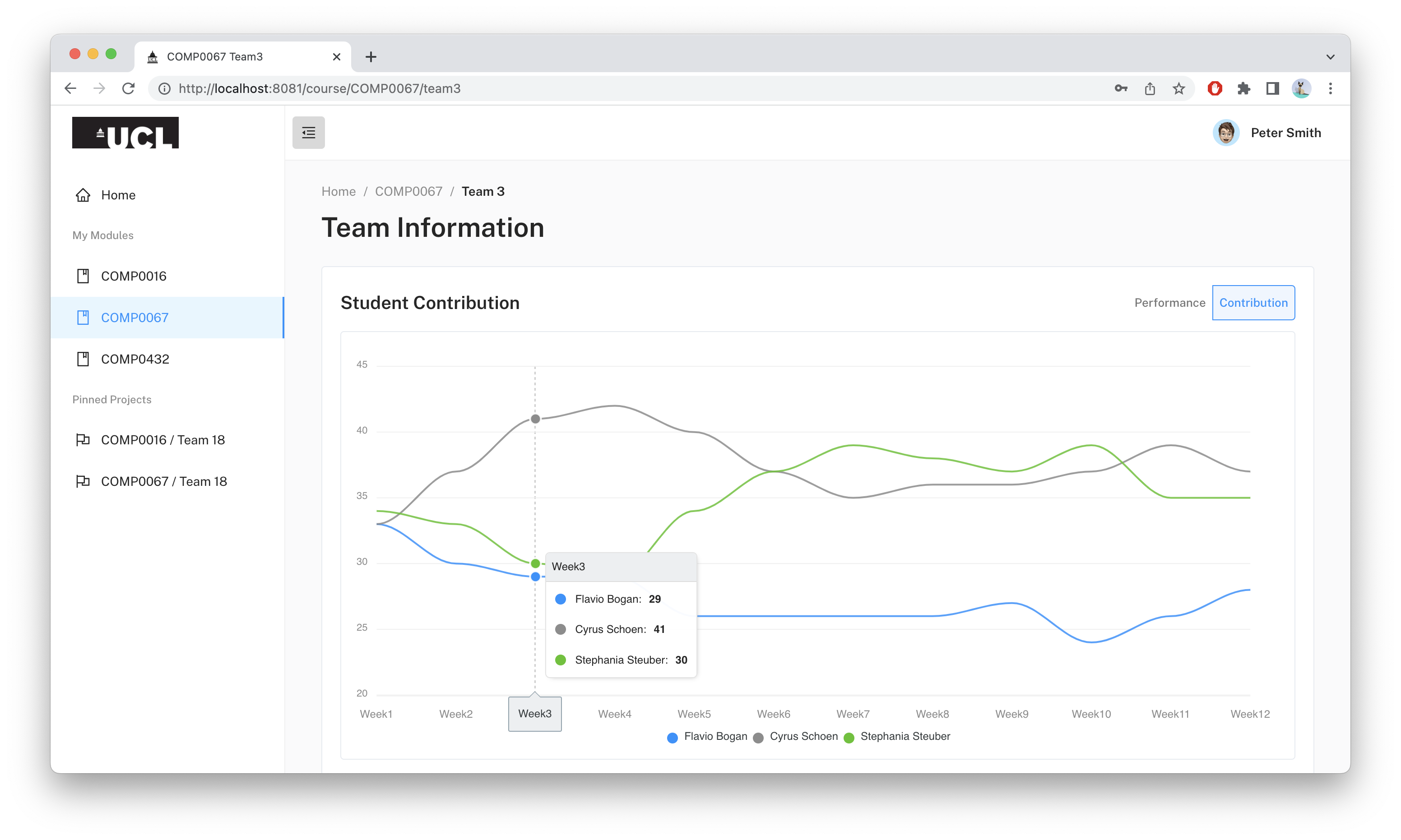Select COMP0432 module in sidebar
This screenshot has height=840, width=1401.
(167, 359)
